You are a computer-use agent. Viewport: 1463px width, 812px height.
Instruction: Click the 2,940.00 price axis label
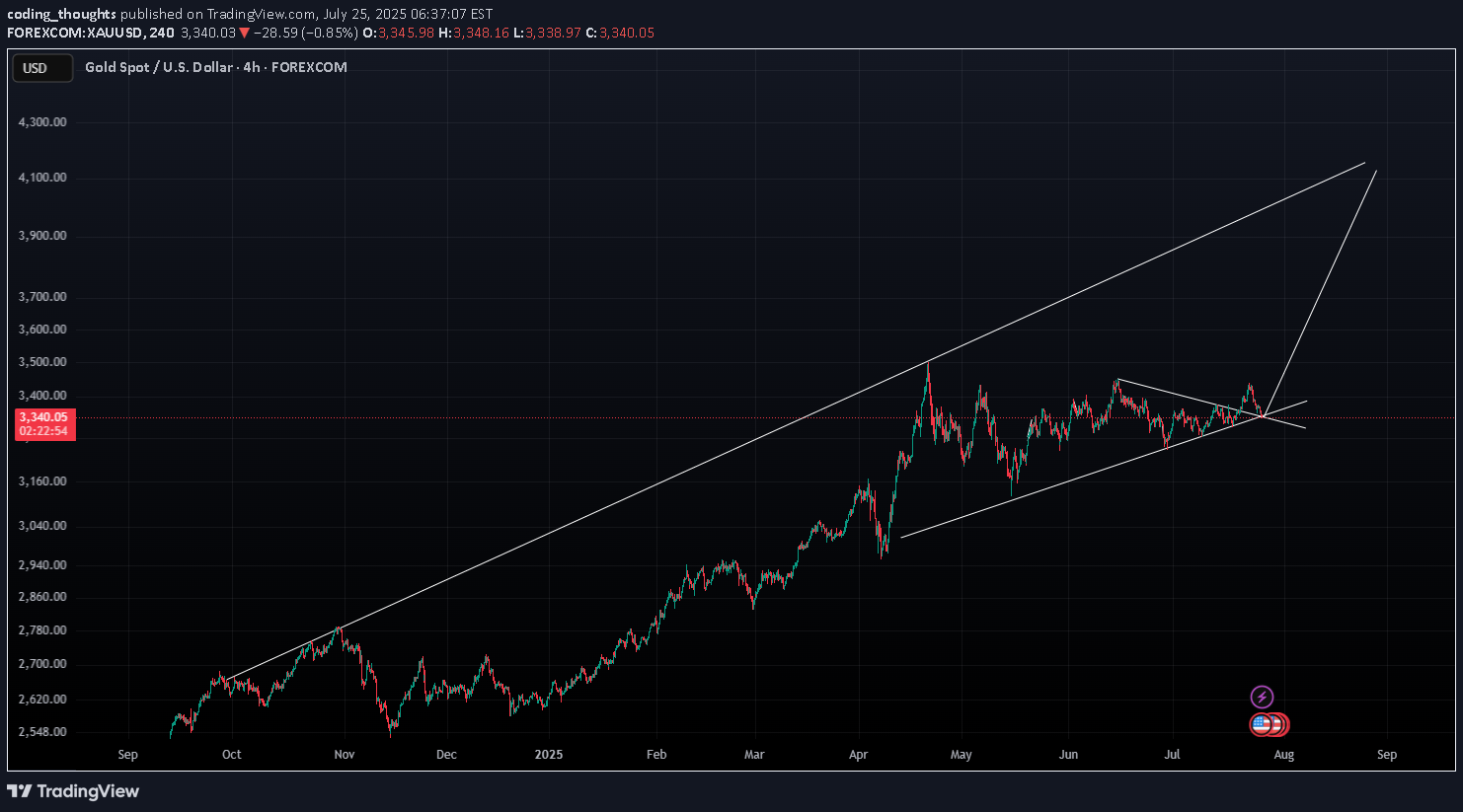43,565
